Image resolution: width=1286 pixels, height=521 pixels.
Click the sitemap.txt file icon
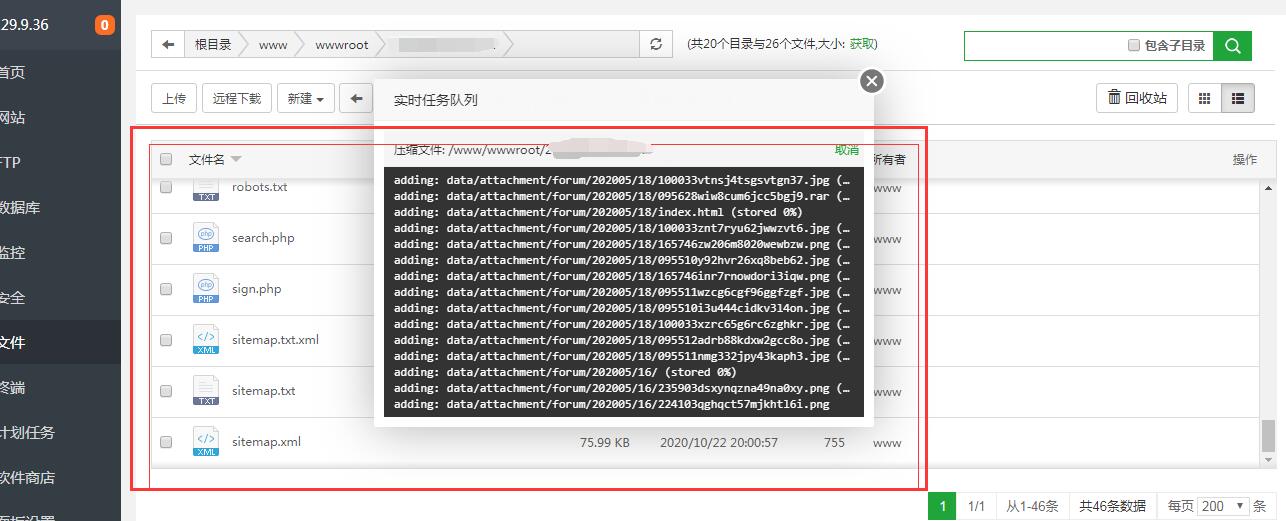click(206, 390)
